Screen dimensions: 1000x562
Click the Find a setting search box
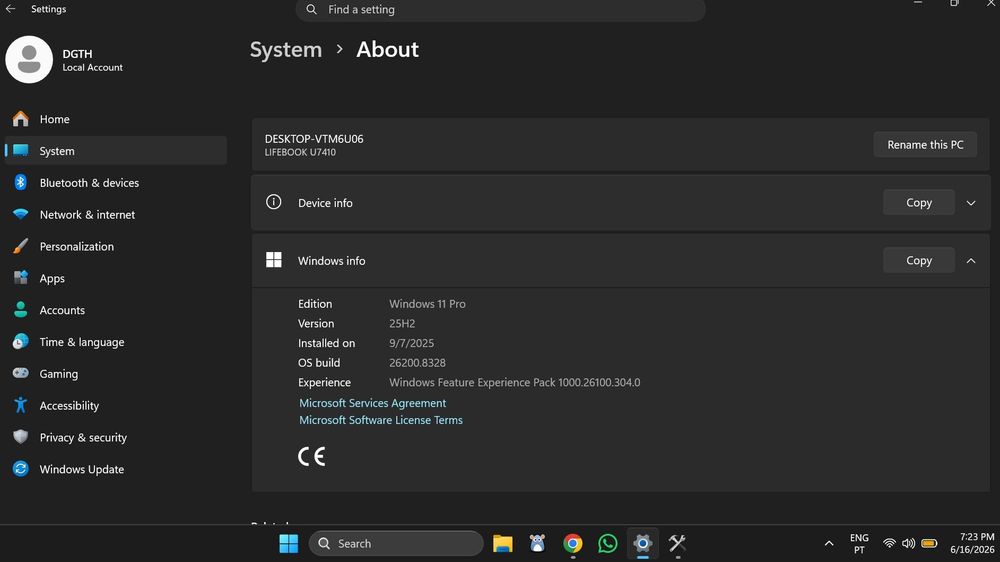501,10
